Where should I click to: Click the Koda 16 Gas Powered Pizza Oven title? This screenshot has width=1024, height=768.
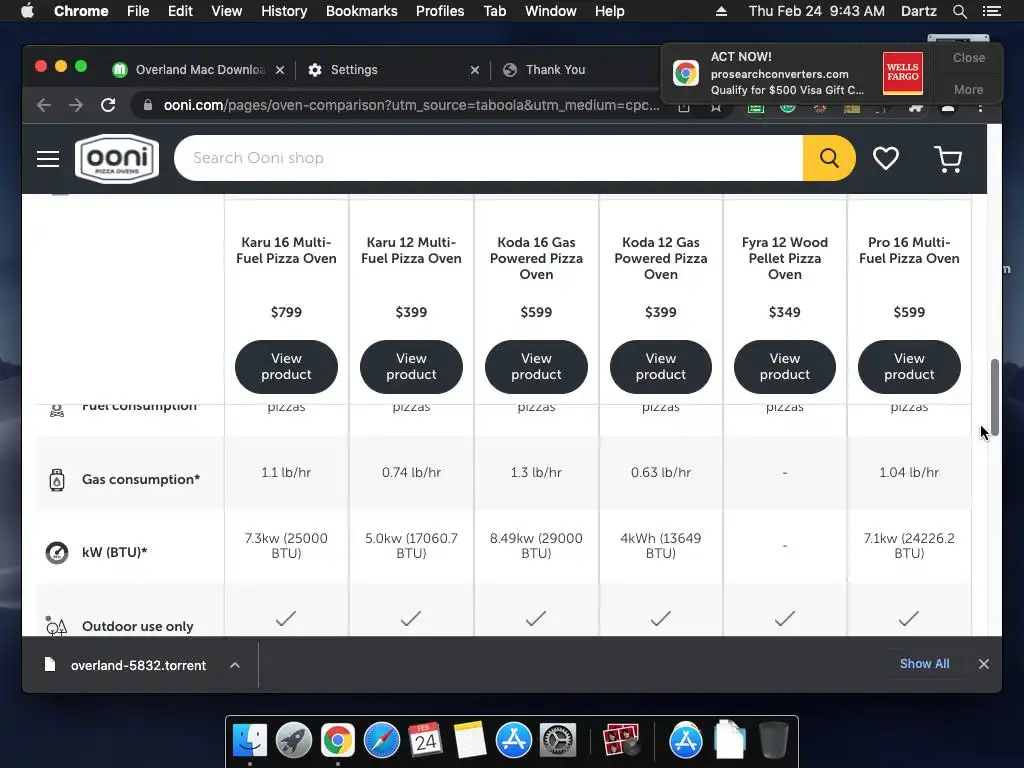(x=536, y=258)
